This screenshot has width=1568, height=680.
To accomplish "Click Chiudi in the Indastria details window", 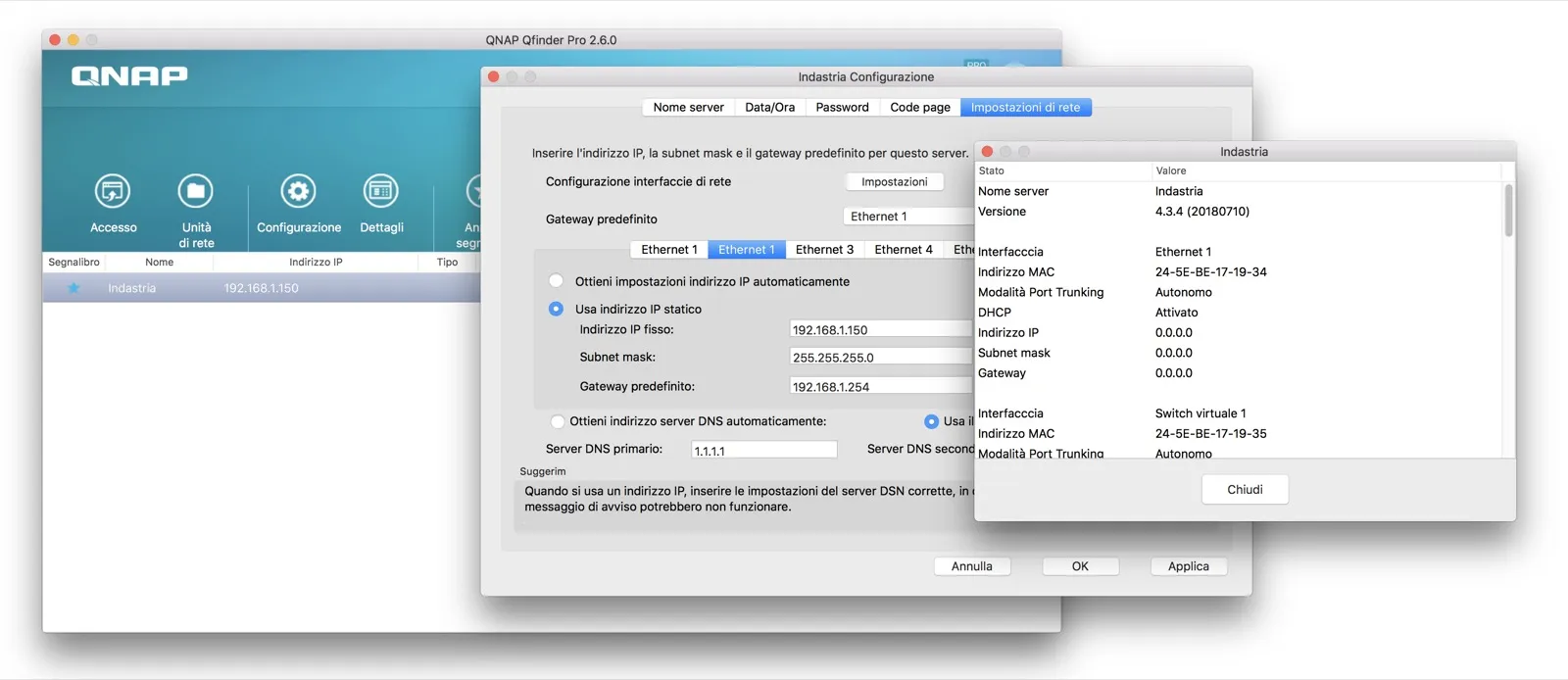I will pyautogui.click(x=1245, y=490).
